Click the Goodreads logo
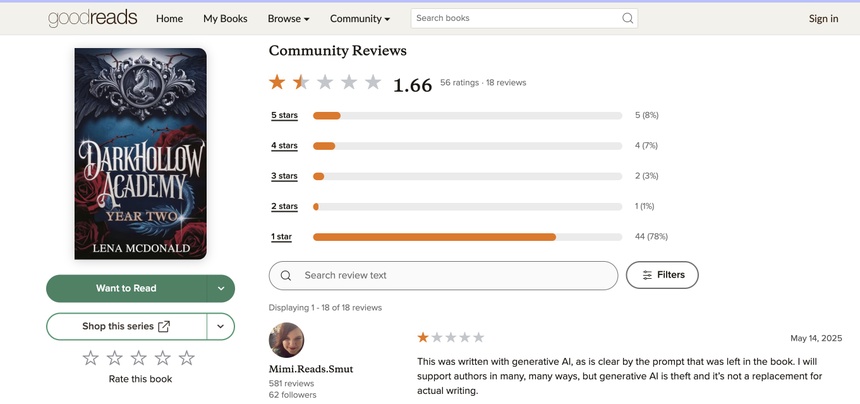The image size is (860, 404). (93, 18)
